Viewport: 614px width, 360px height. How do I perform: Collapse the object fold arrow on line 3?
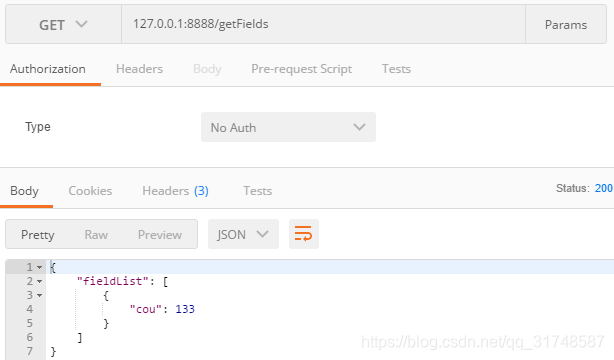(x=39, y=295)
